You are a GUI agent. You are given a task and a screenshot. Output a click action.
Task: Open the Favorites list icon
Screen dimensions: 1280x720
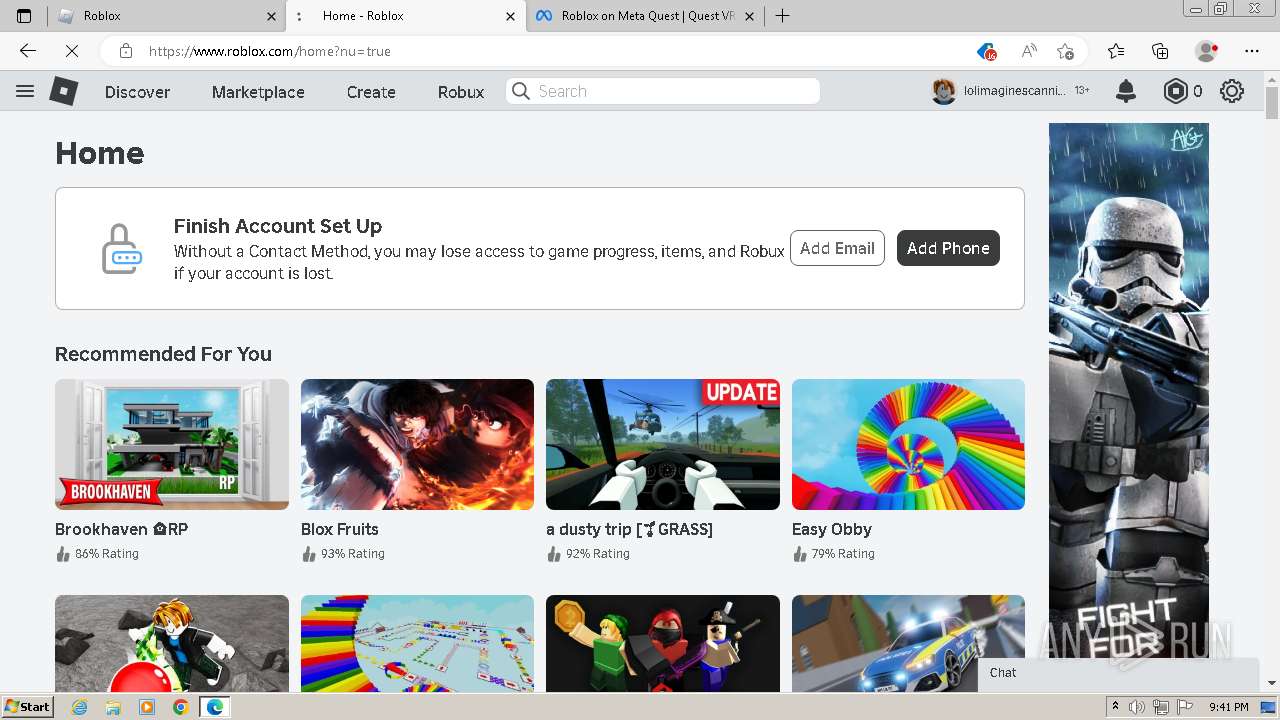click(x=1116, y=51)
